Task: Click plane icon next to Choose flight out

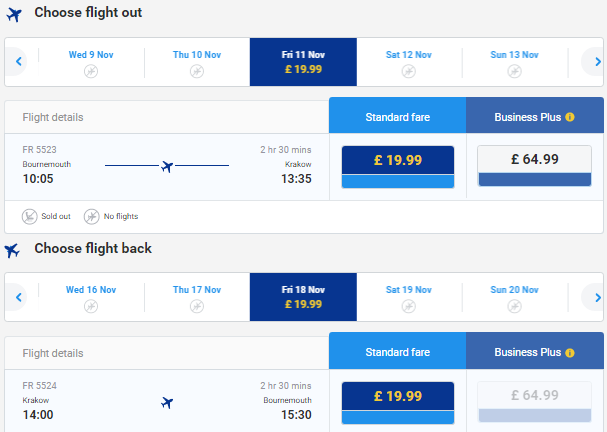Action: [14, 15]
